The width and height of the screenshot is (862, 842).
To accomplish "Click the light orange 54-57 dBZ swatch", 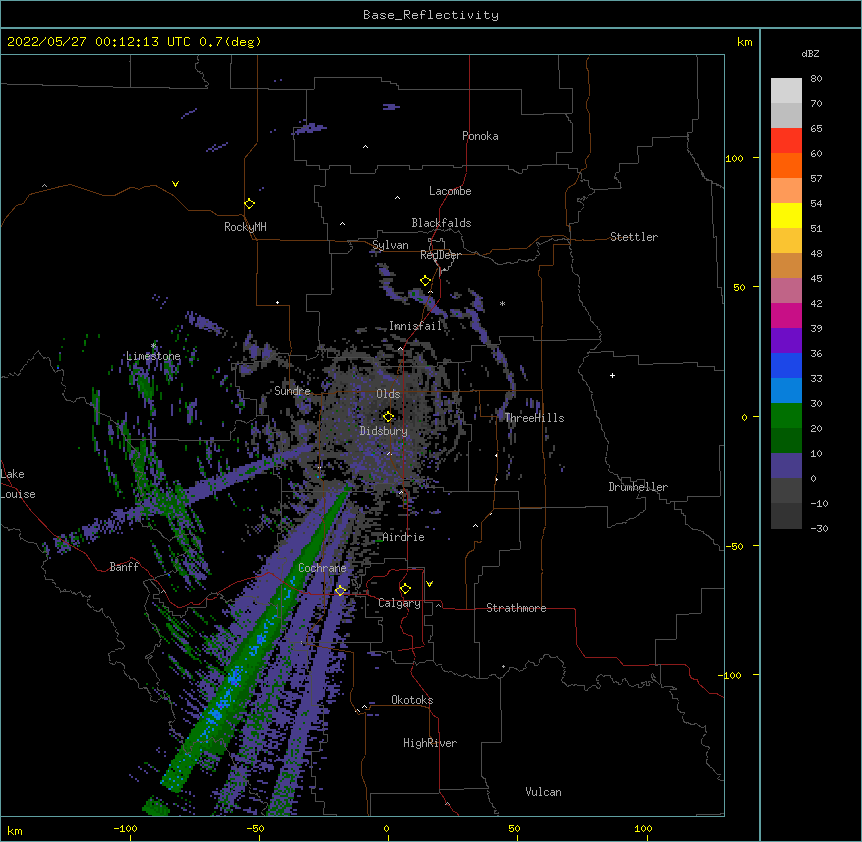I will pos(786,191).
